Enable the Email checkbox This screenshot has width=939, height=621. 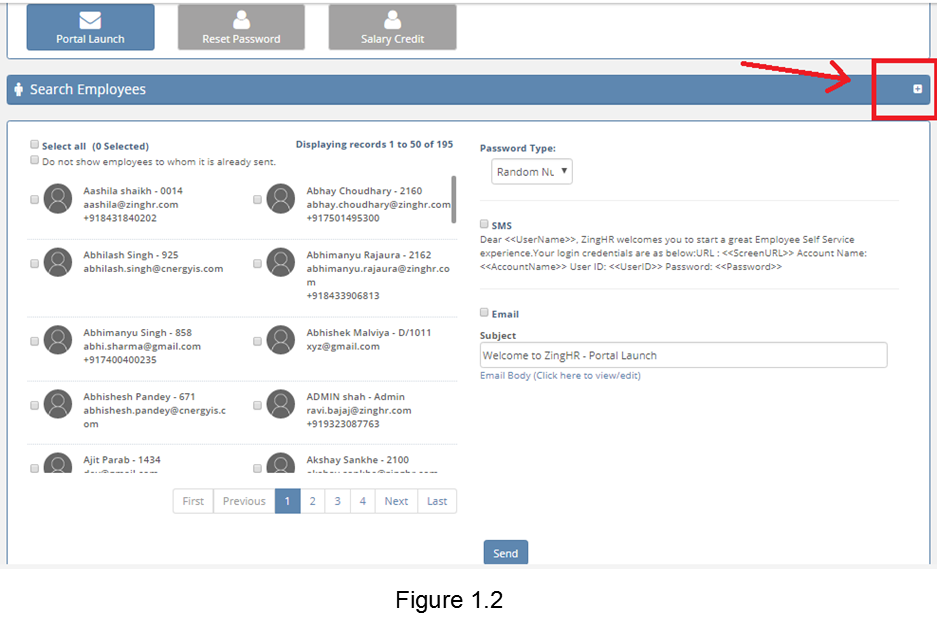[x=484, y=312]
